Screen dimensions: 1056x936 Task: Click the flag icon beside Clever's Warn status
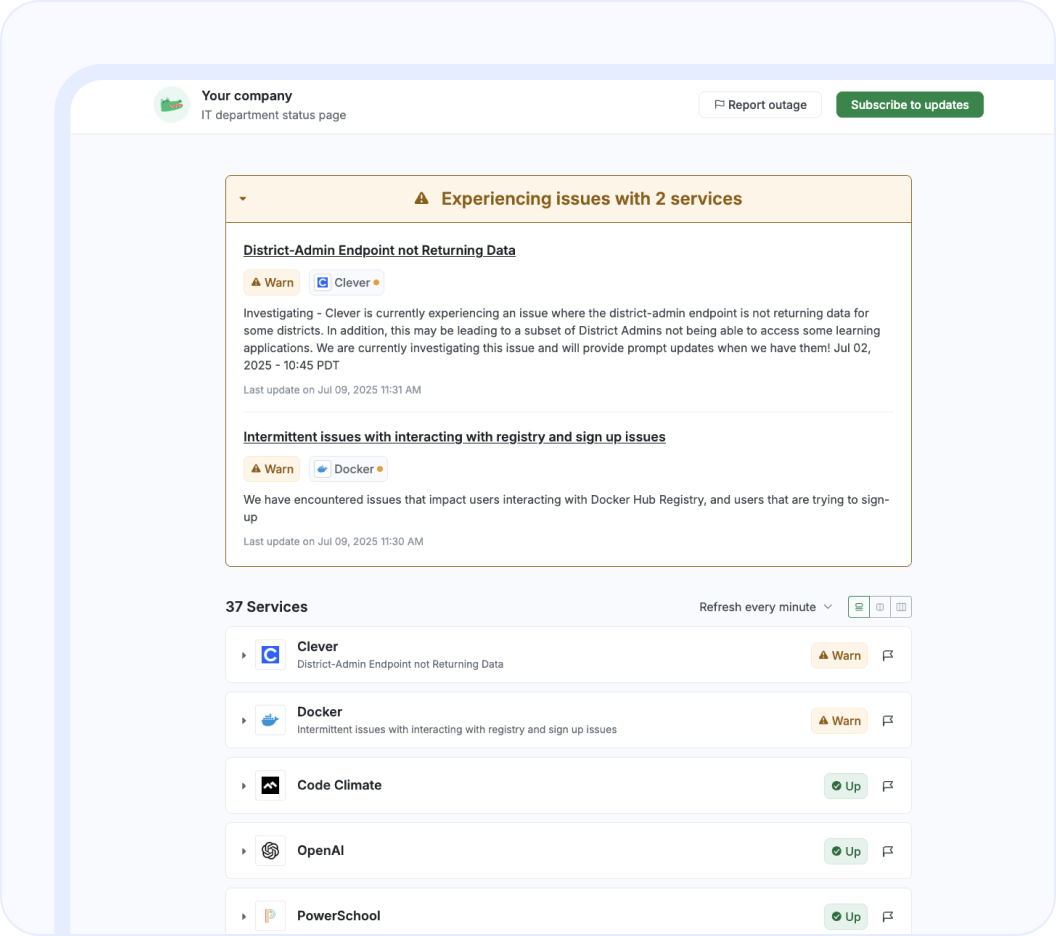(887, 655)
